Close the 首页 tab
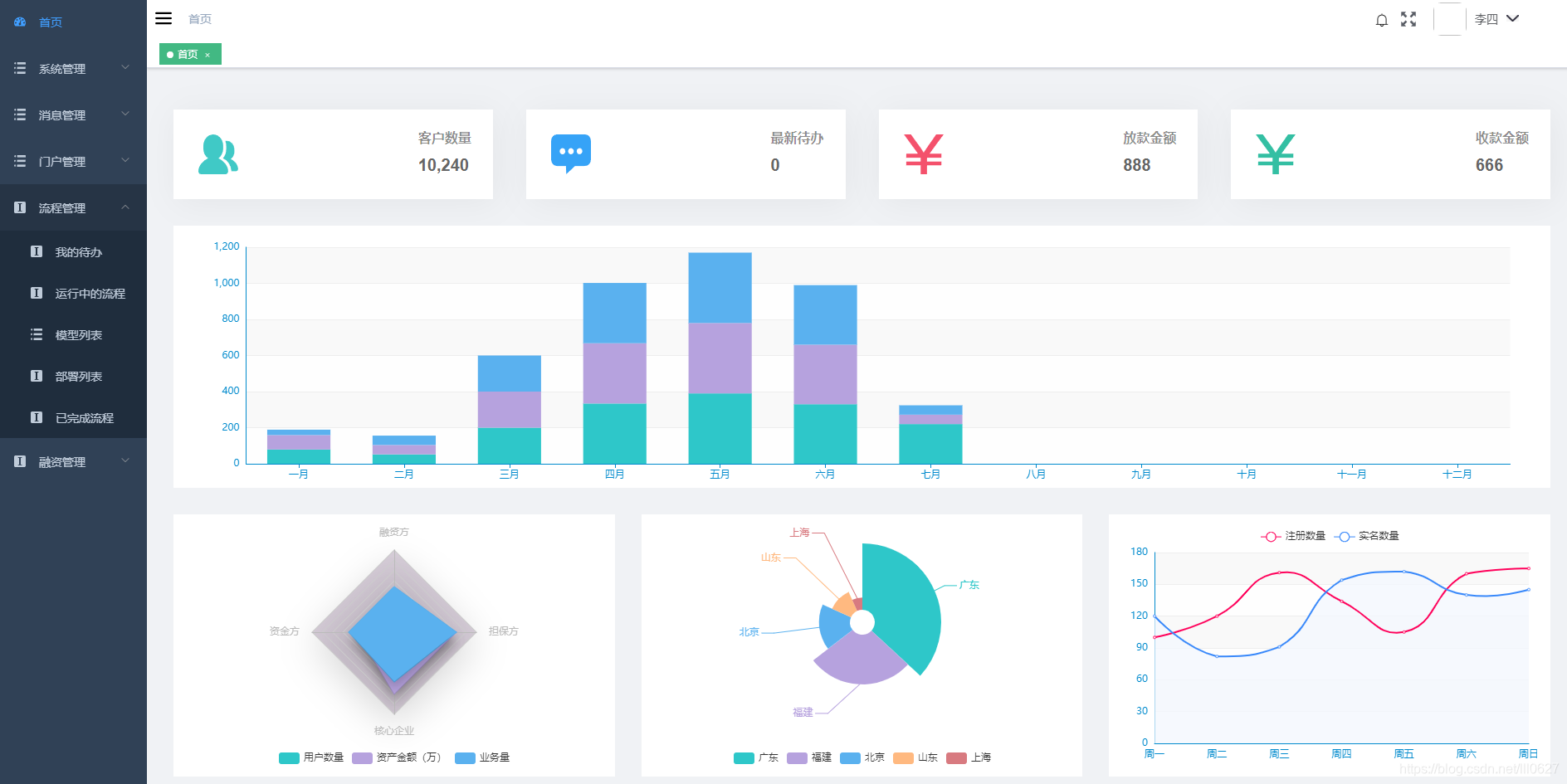The image size is (1567, 784). [207, 55]
